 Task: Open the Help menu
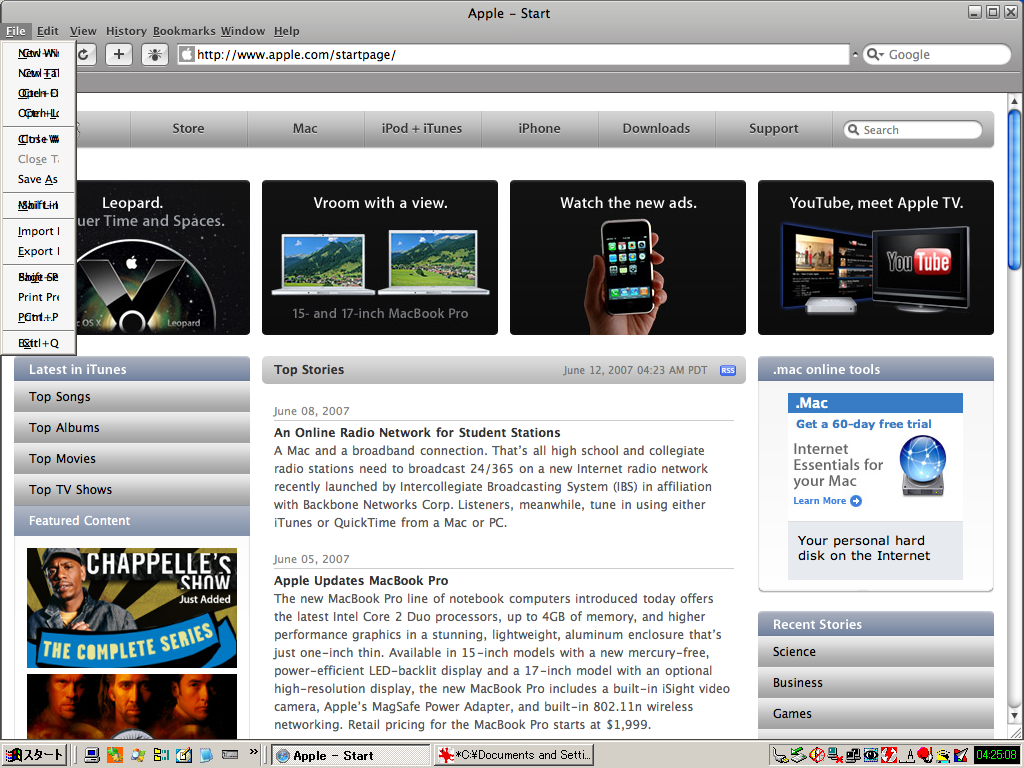click(x=286, y=31)
